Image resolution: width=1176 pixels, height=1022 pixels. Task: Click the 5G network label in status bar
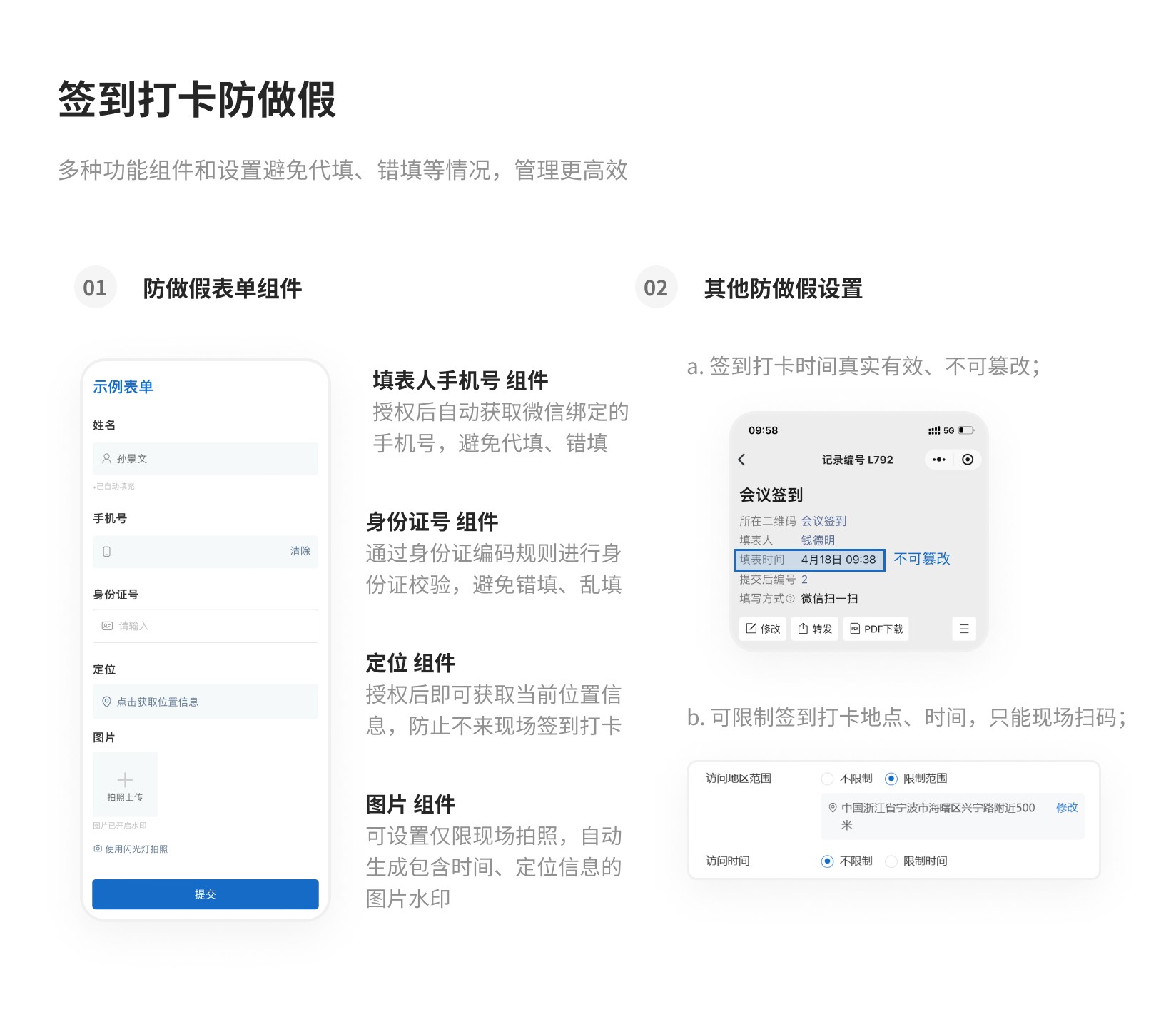[x=948, y=430]
